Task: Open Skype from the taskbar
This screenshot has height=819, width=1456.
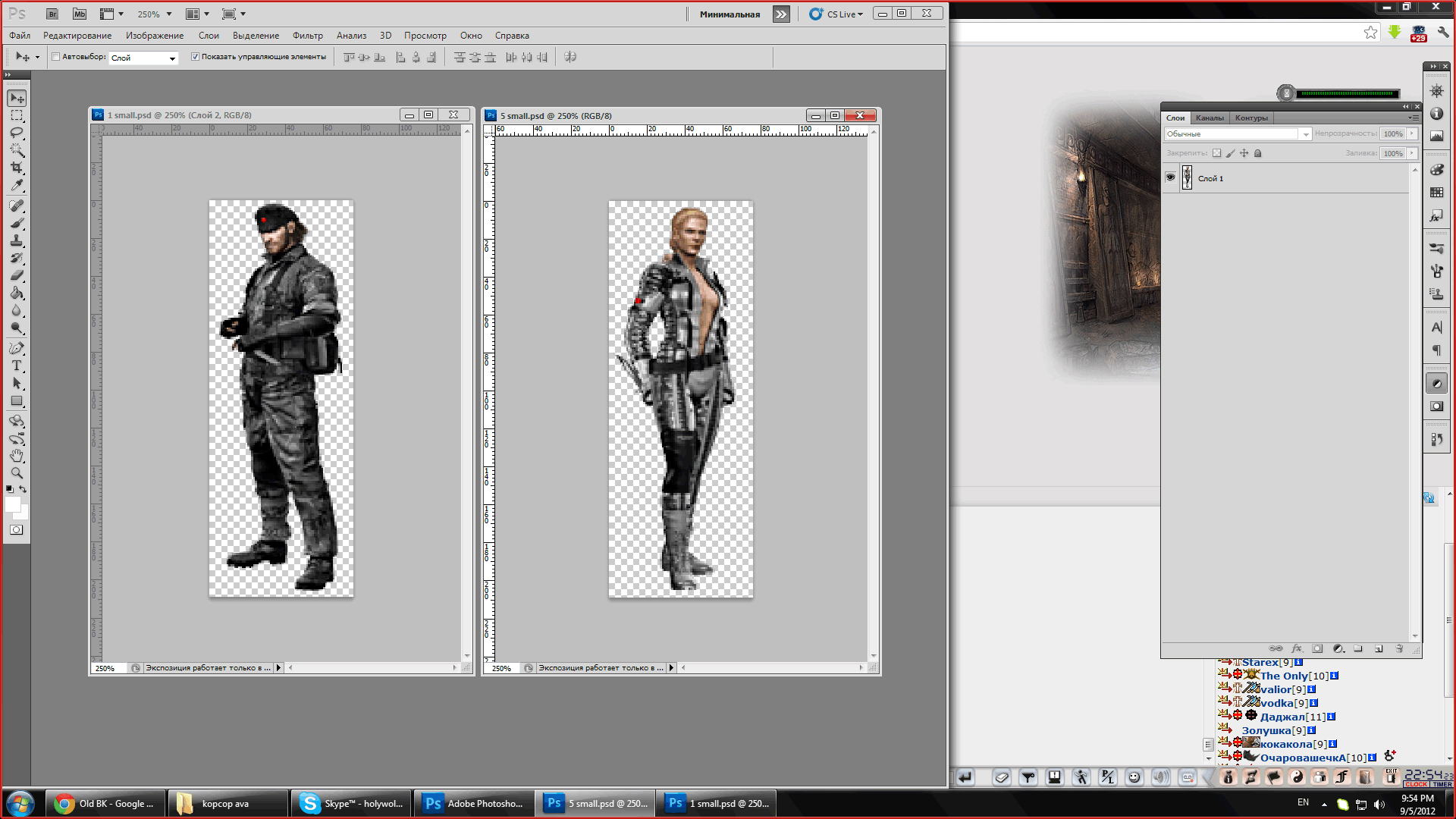Action: (x=352, y=803)
